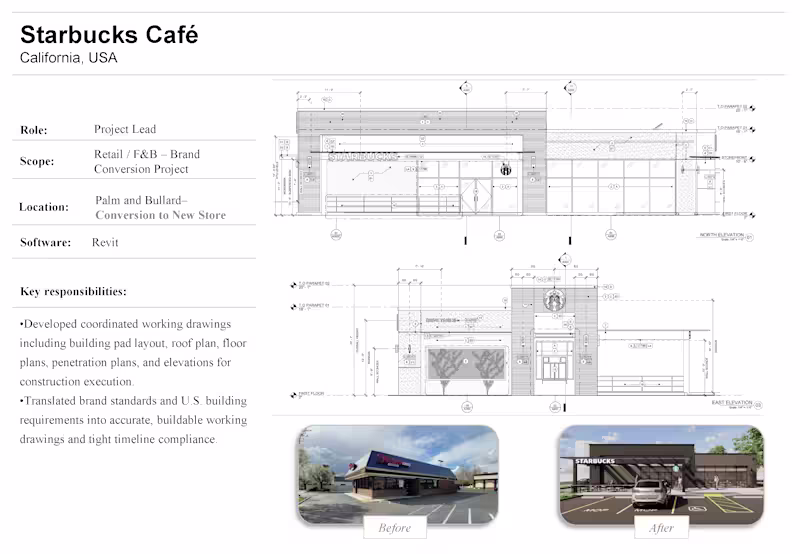
Task: Click the 'Role:' label
Action: (x=34, y=130)
